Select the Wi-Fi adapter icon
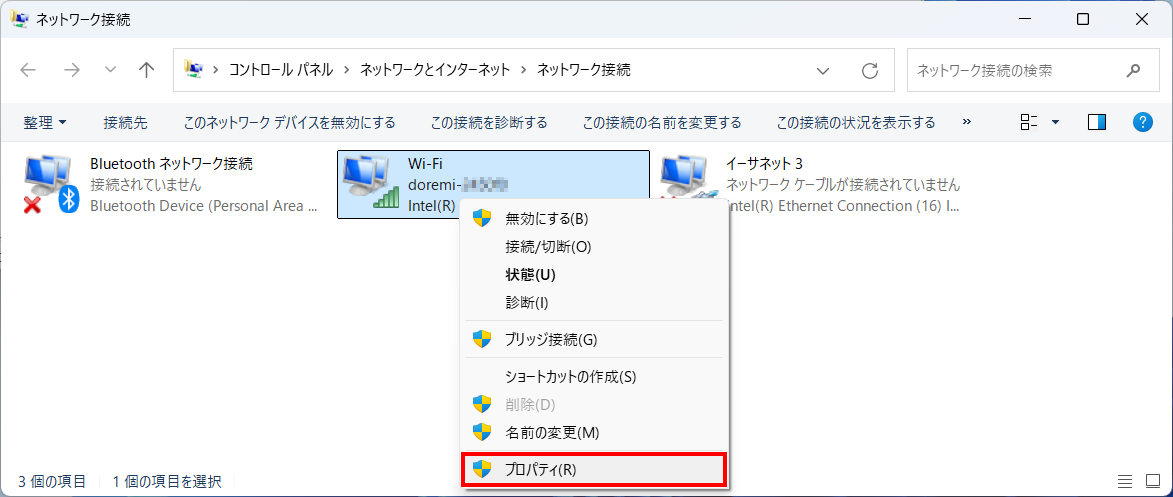 (372, 184)
